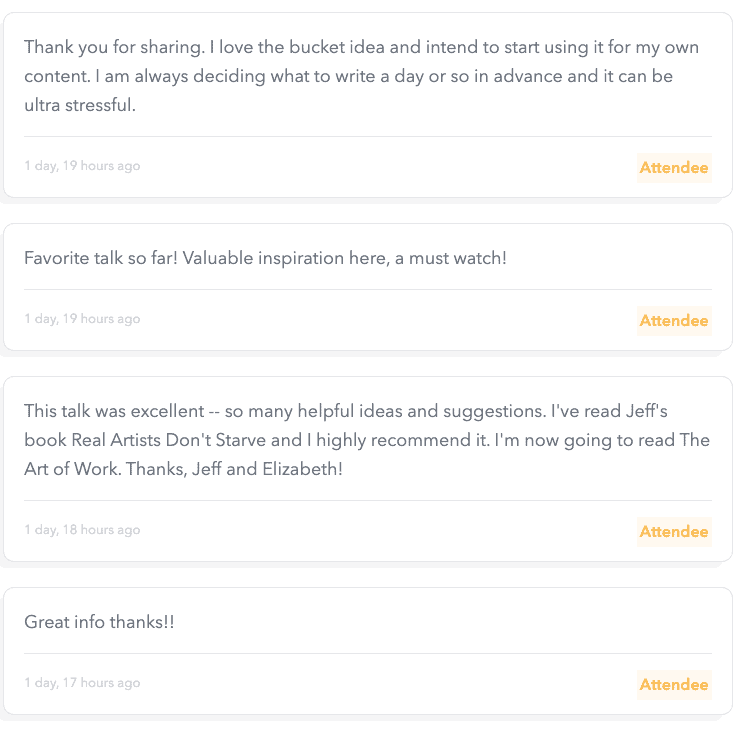
Task: Click Attendee badge on Great info comment
Action: coord(673,685)
